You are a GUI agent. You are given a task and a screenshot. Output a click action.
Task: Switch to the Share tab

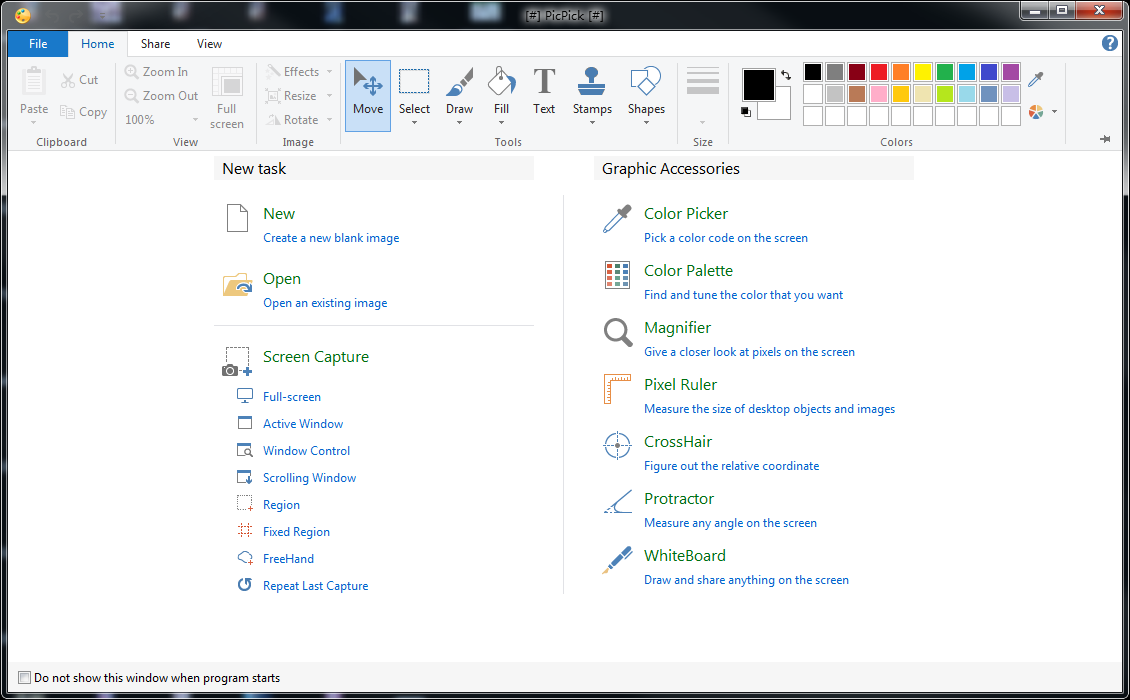(155, 44)
